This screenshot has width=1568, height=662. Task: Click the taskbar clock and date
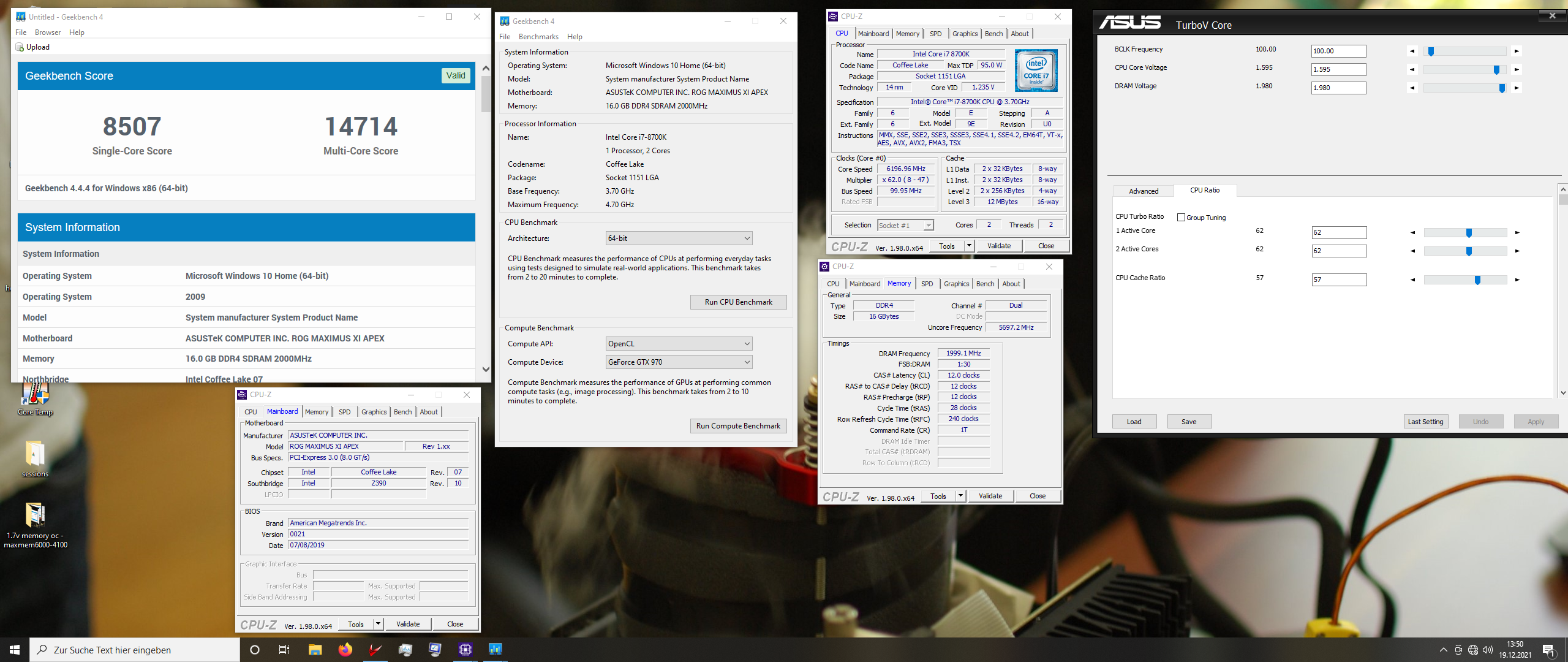click(1515, 650)
